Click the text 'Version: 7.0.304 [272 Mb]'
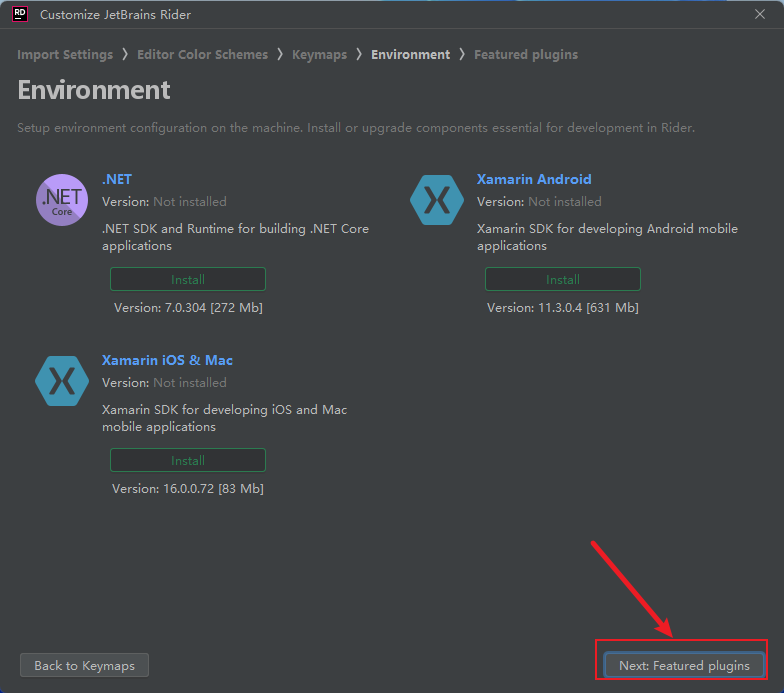The height and width of the screenshot is (693, 784). (188, 308)
